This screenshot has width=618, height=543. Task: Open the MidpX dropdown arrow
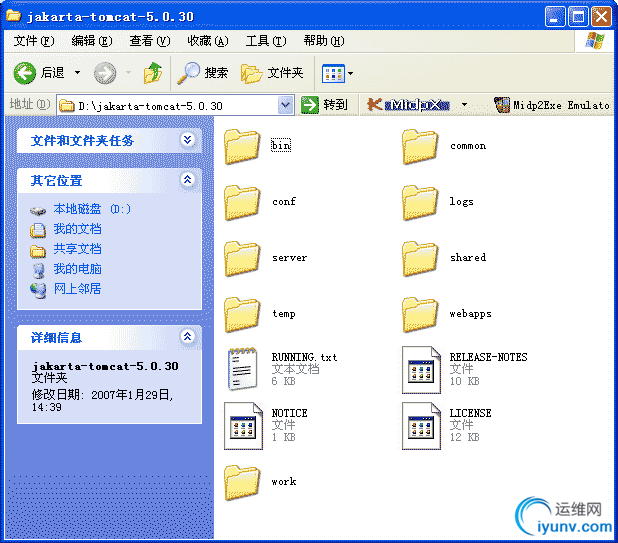click(464, 105)
